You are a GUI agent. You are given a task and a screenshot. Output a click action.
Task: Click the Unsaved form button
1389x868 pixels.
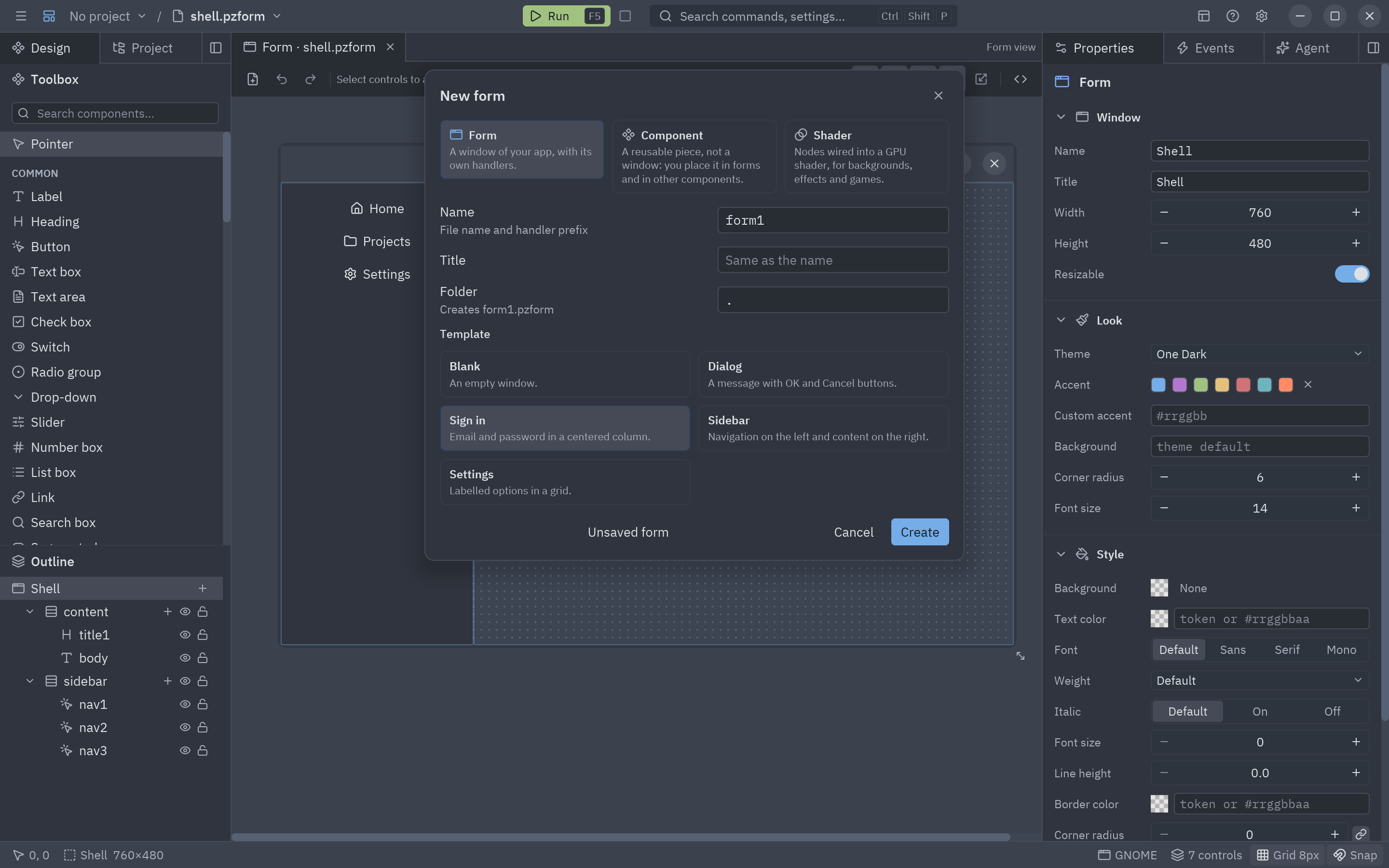[x=628, y=532]
